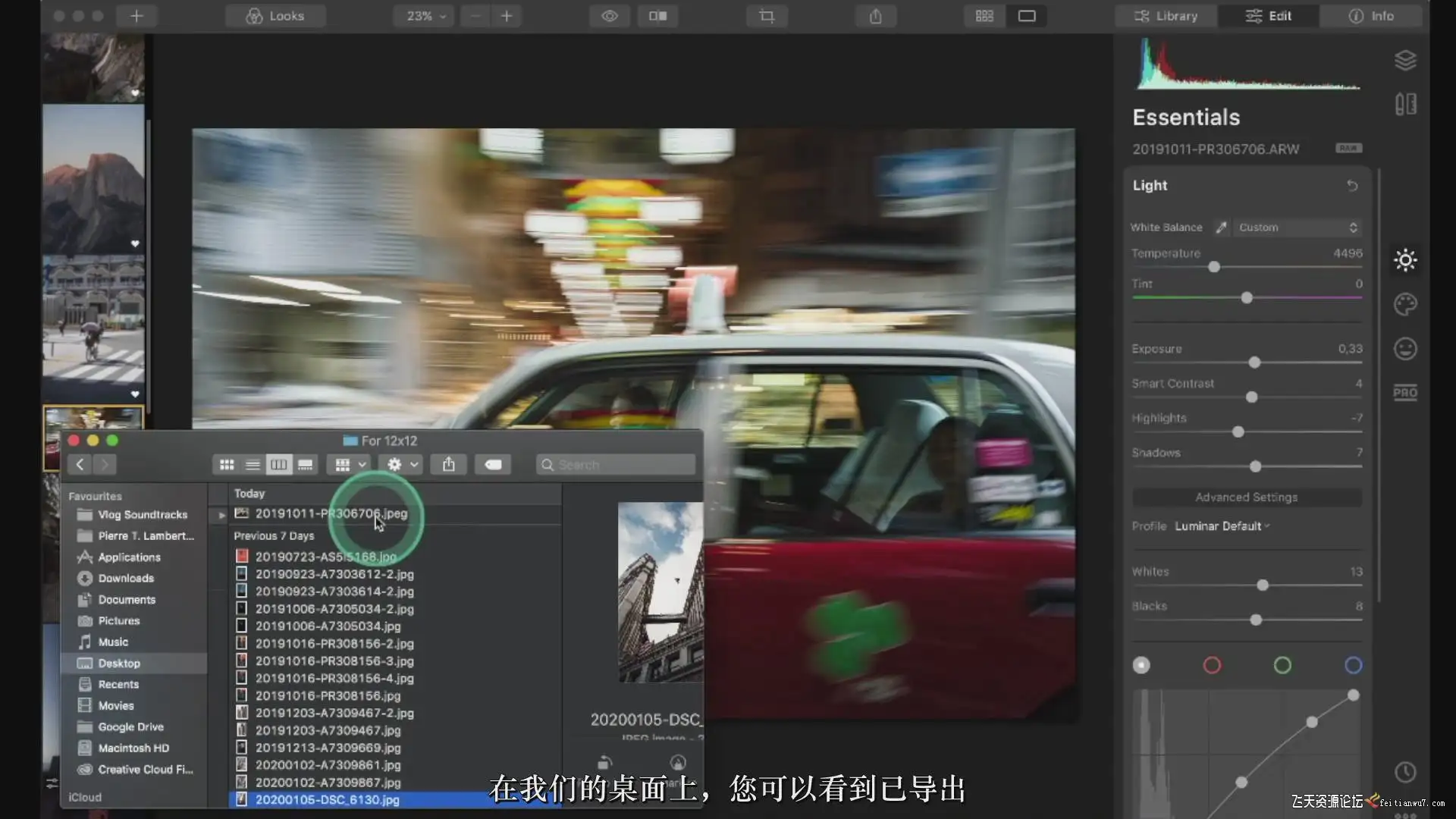1456x819 pixels.
Task: Switch to the Library tab
Action: [x=1166, y=16]
